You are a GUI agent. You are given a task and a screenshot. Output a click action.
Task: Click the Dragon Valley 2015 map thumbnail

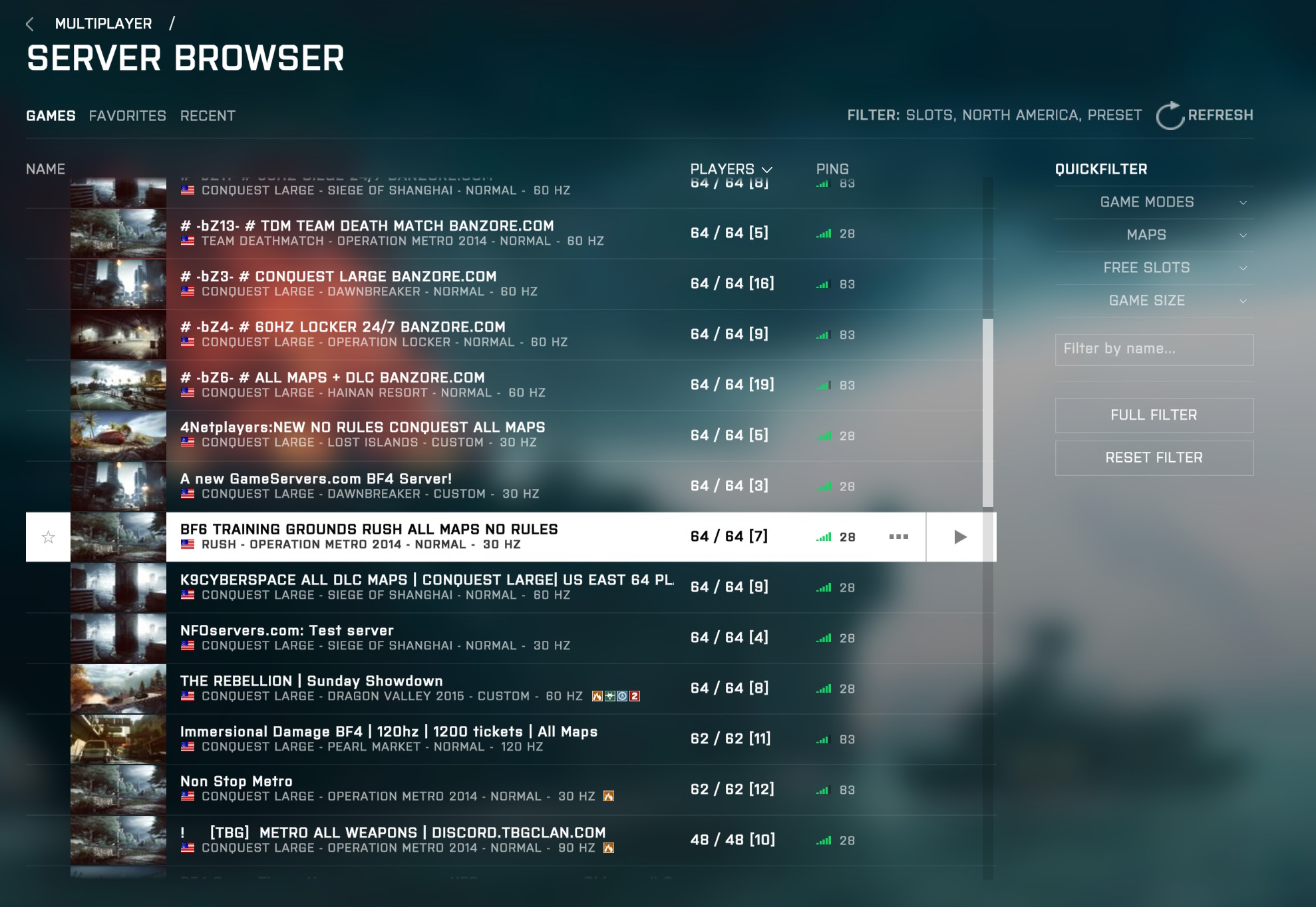[118, 689]
